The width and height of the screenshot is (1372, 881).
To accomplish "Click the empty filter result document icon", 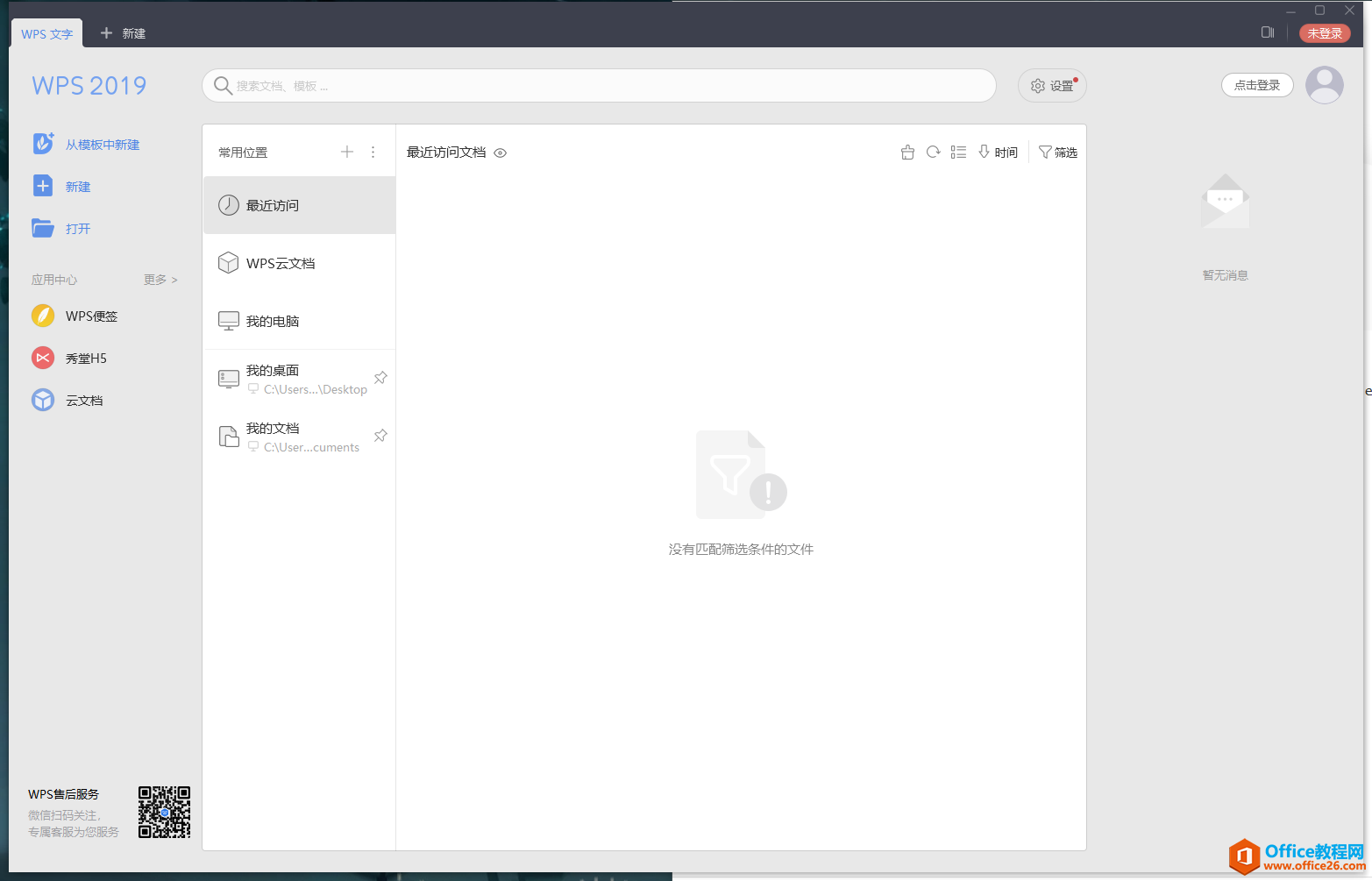I will 741,474.
